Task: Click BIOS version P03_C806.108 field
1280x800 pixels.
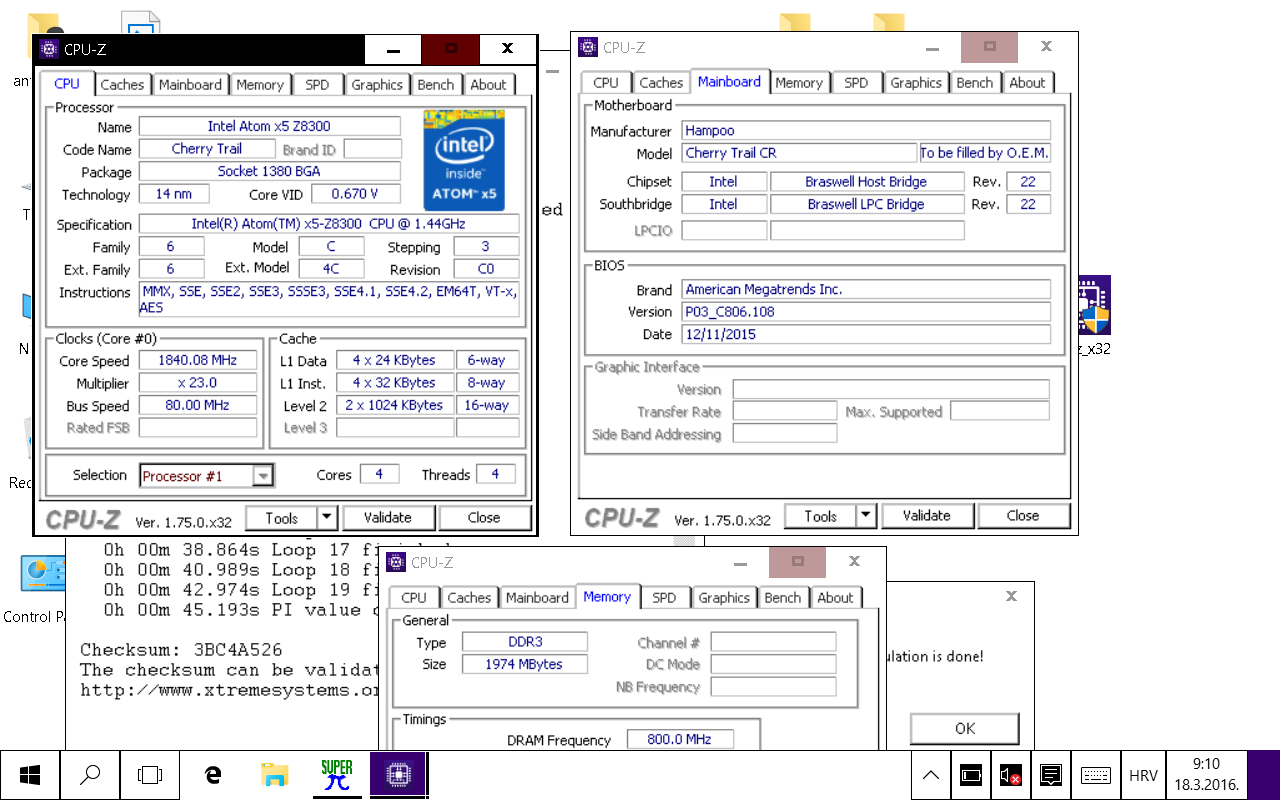Action: 866,311
